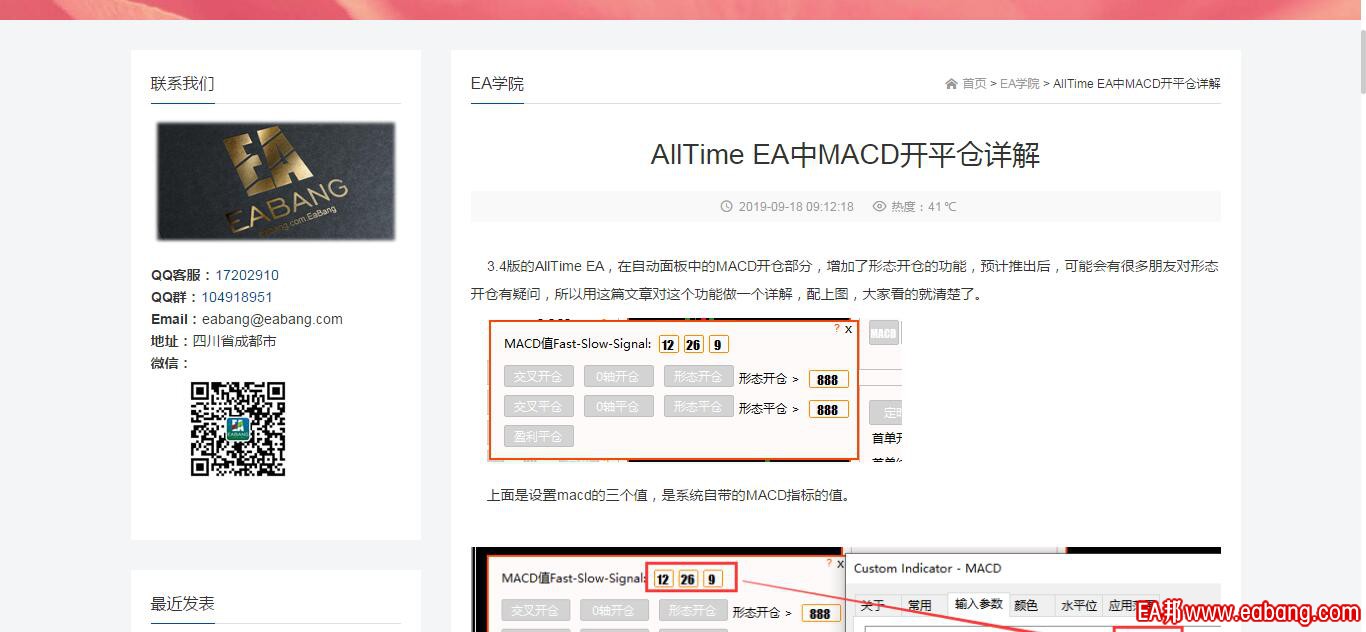The height and width of the screenshot is (632, 1366).
Task: Click the article title AllTime EA中MACD开平仓详解
Action: [845, 155]
